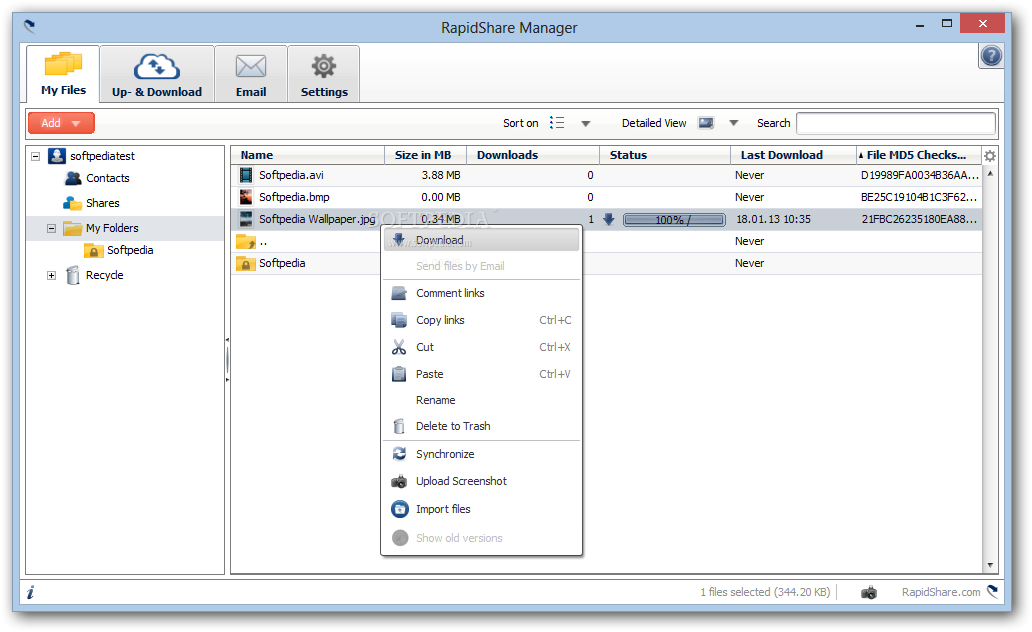
Task: Click the BE25C19104B1C3F62 checksum cell
Action: (919, 197)
